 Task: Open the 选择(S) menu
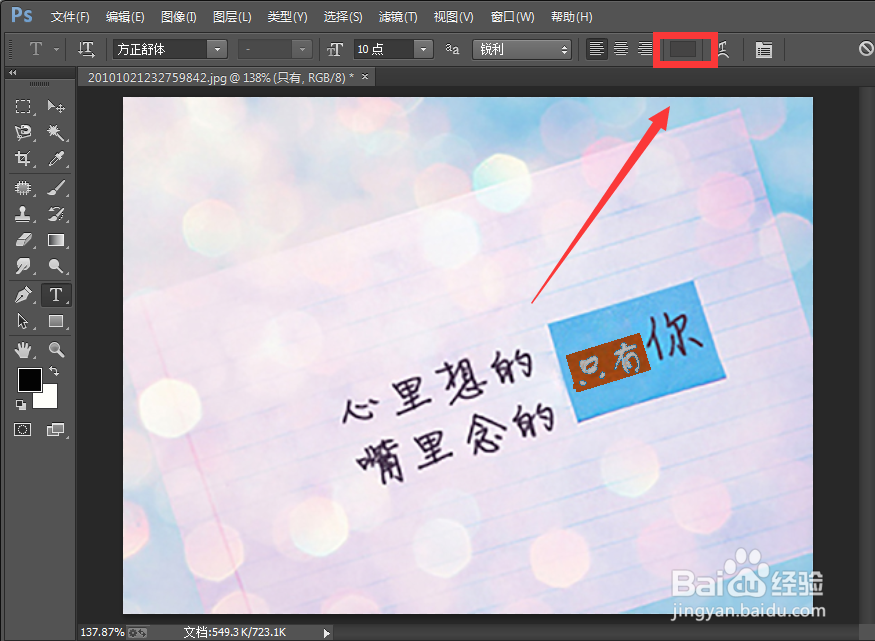point(343,17)
